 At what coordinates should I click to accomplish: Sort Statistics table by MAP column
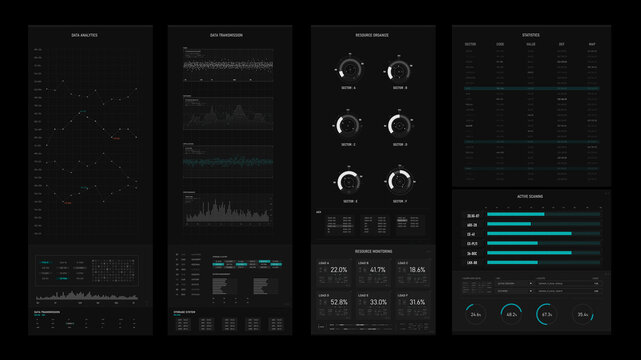[x=592, y=44]
